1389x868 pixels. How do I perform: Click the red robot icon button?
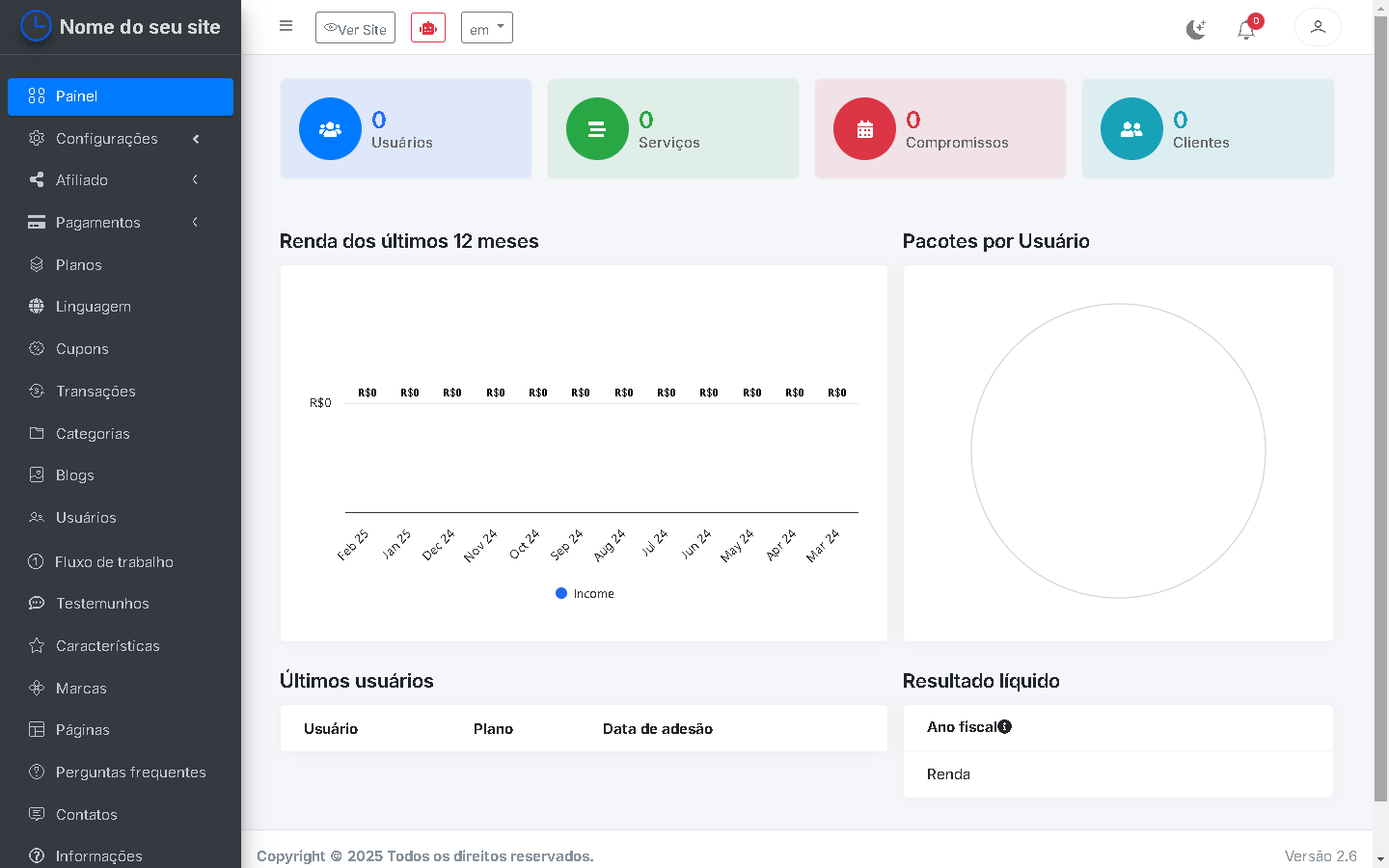[428, 28]
